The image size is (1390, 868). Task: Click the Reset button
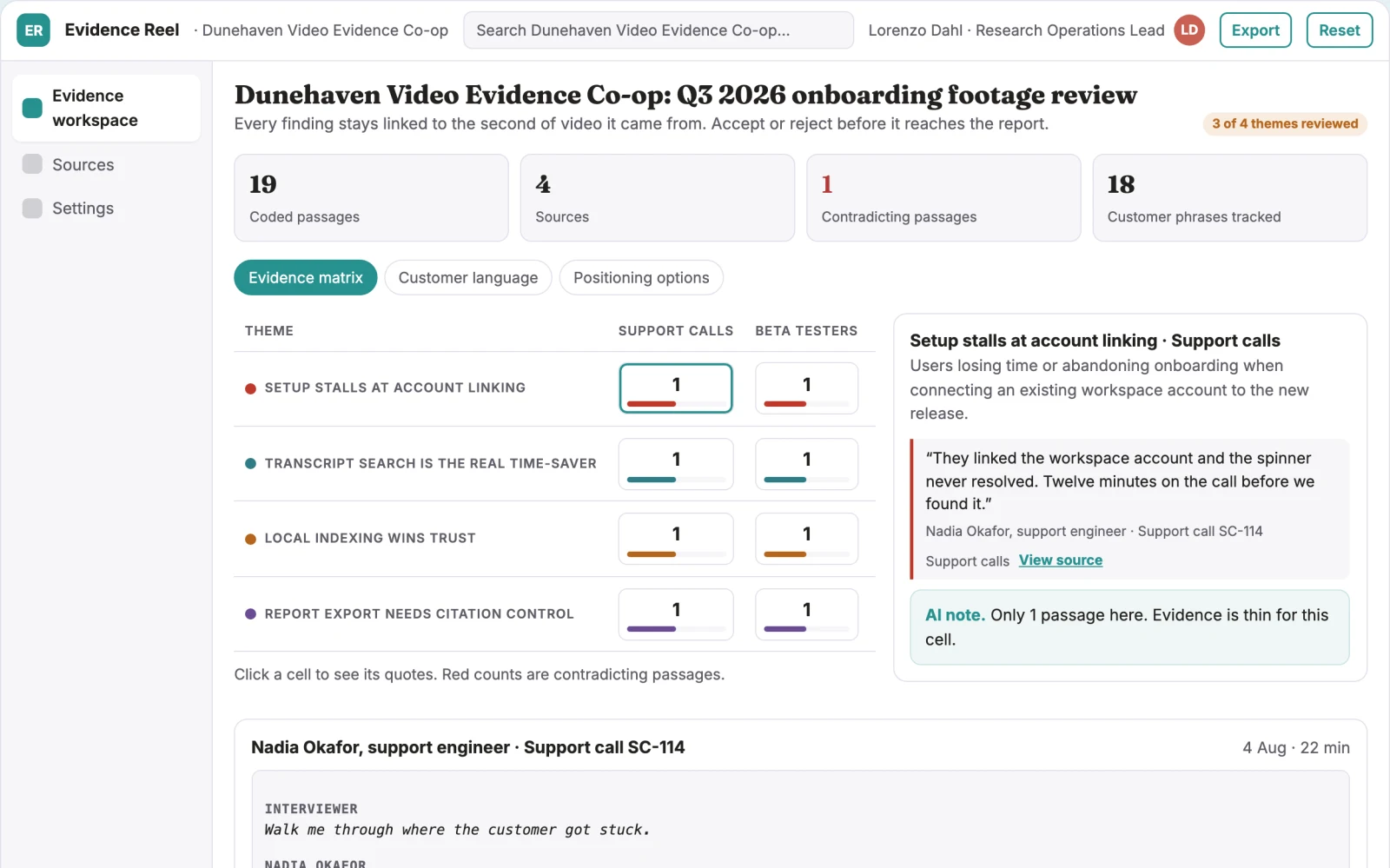pos(1340,30)
